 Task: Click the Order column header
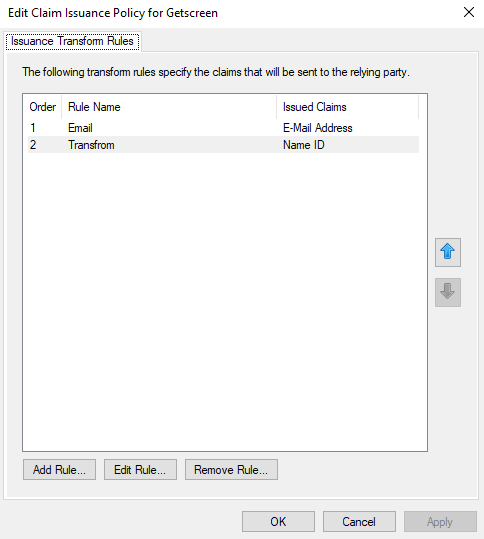click(x=43, y=107)
